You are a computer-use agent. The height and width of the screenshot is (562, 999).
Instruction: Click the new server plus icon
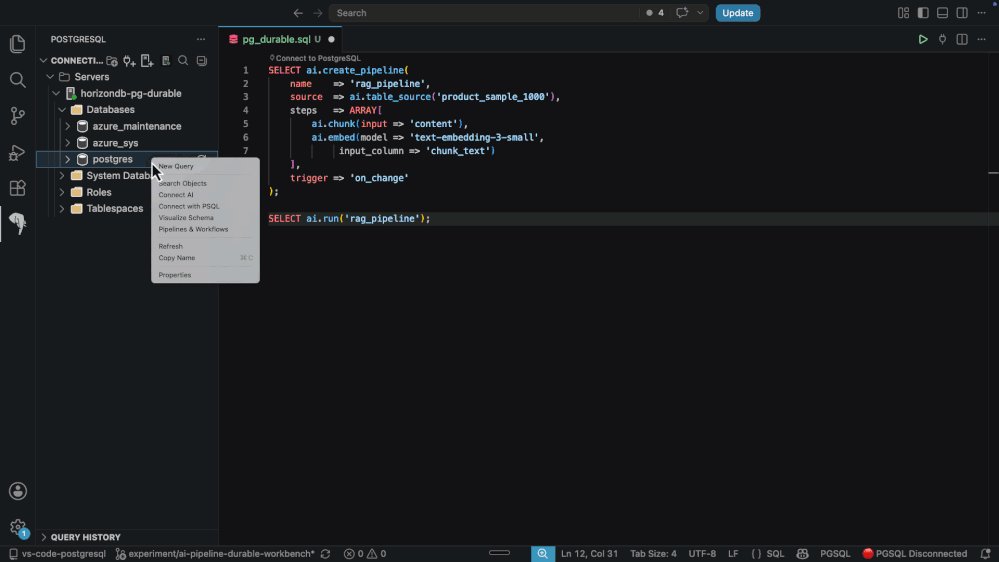147,61
